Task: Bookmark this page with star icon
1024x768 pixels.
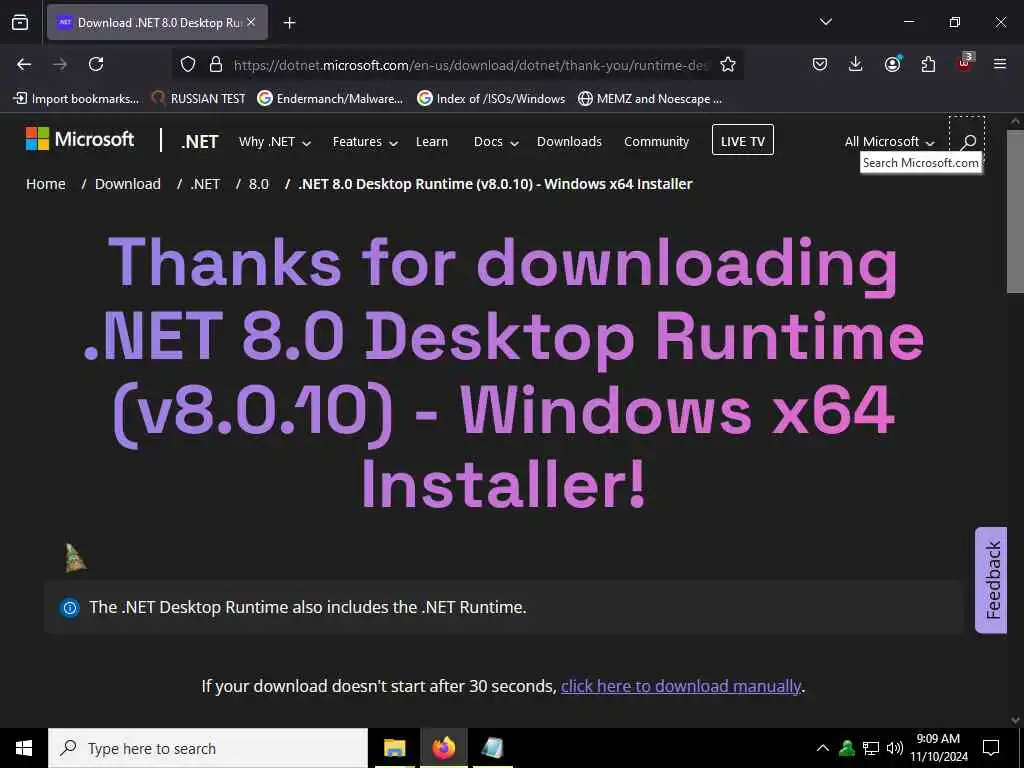Action: 728,64
